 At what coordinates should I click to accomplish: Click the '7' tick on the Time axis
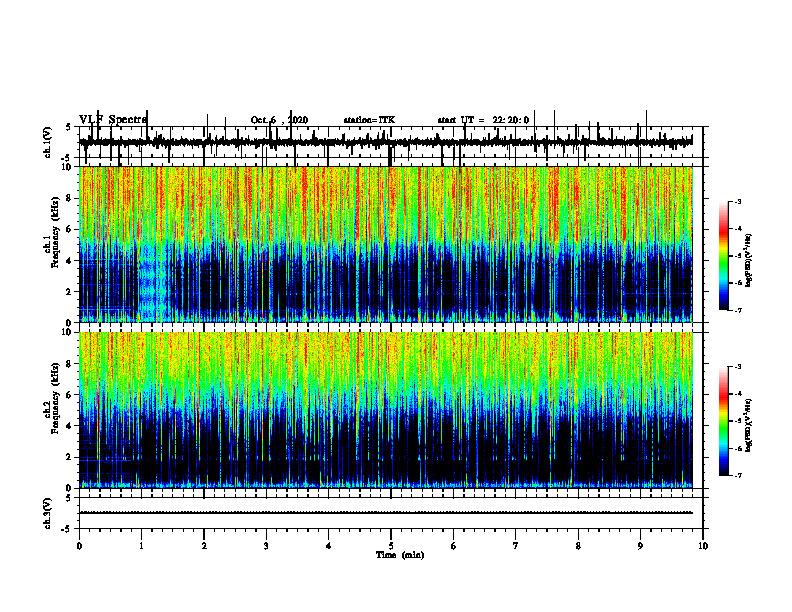(x=516, y=546)
